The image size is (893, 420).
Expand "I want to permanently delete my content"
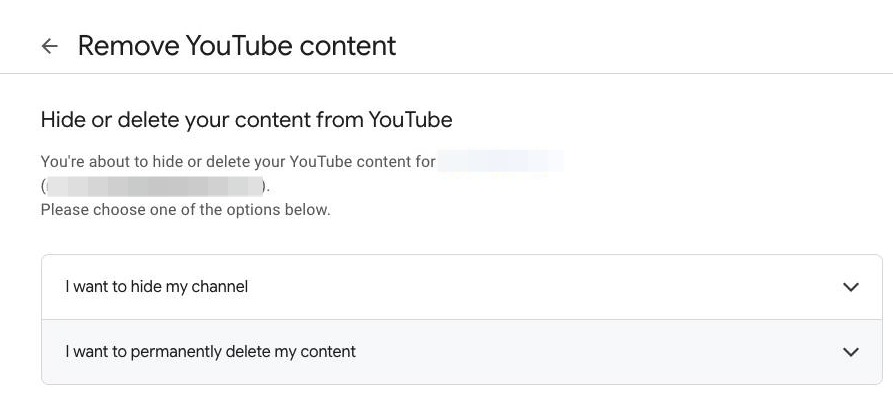[x=211, y=352]
